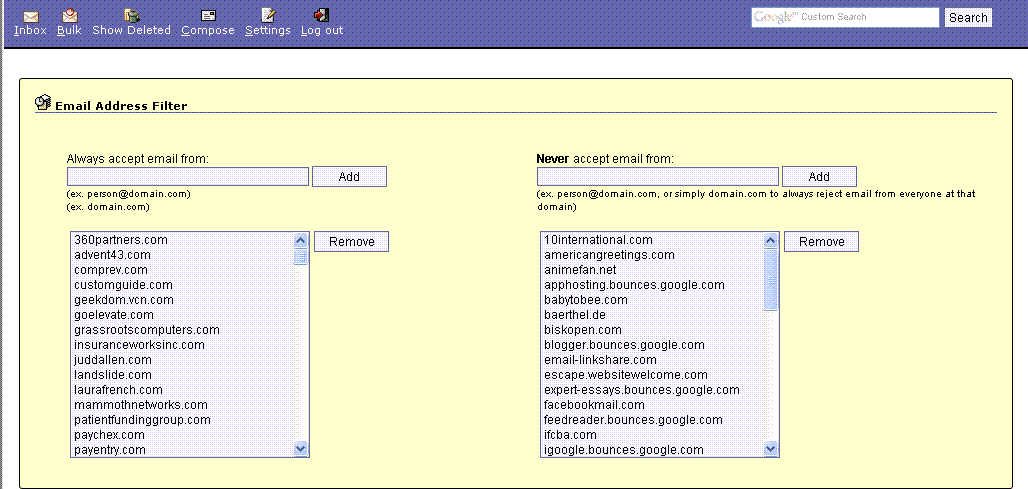Screen dimensions: 1028x489
Task: Select paychex.com in the accept list
Action: [183, 435]
